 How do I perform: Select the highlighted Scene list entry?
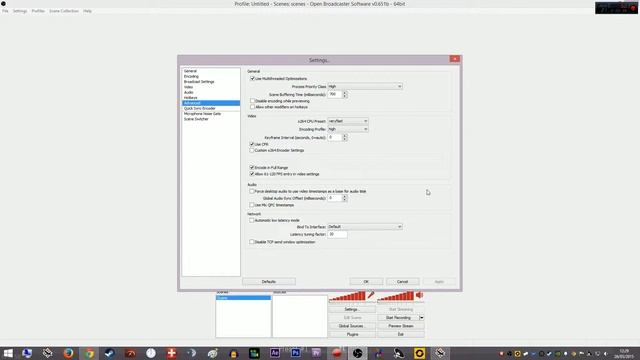point(243,298)
